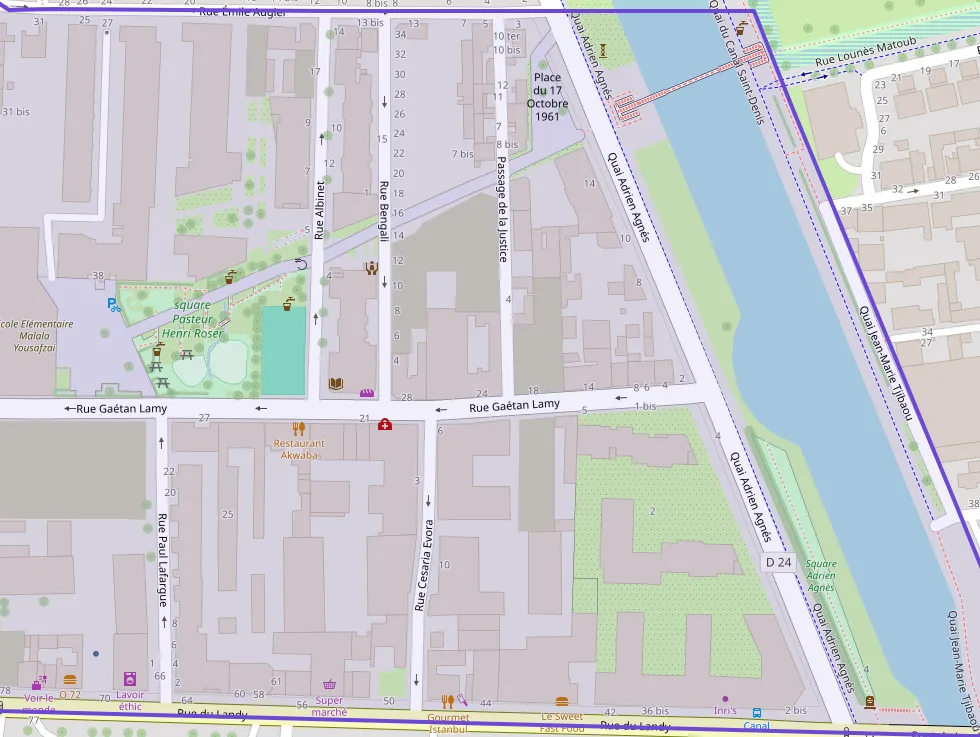
Task: Click the O 72 burger icon
Action: click(69, 680)
